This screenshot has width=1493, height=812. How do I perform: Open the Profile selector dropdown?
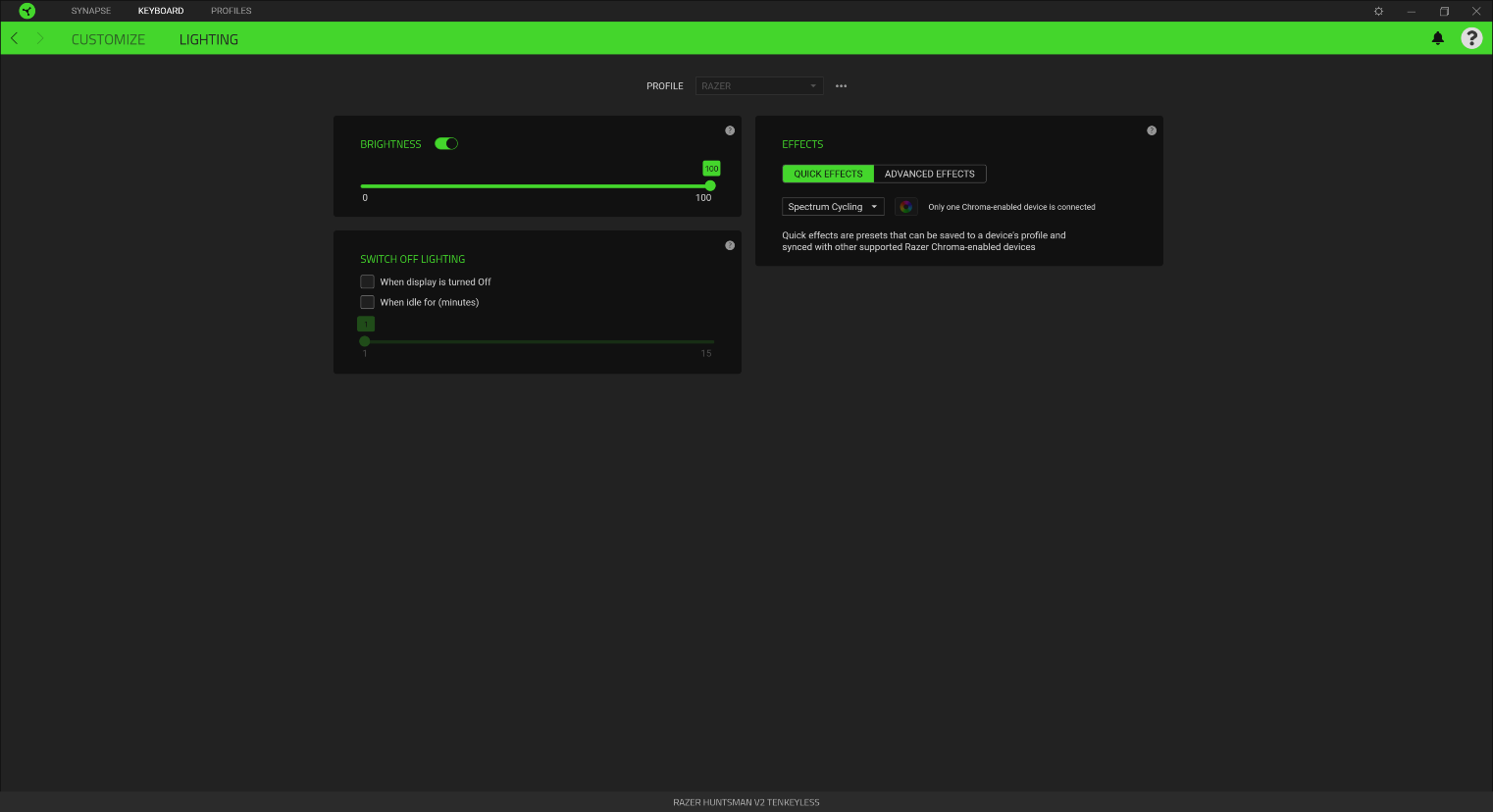pos(758,85)
